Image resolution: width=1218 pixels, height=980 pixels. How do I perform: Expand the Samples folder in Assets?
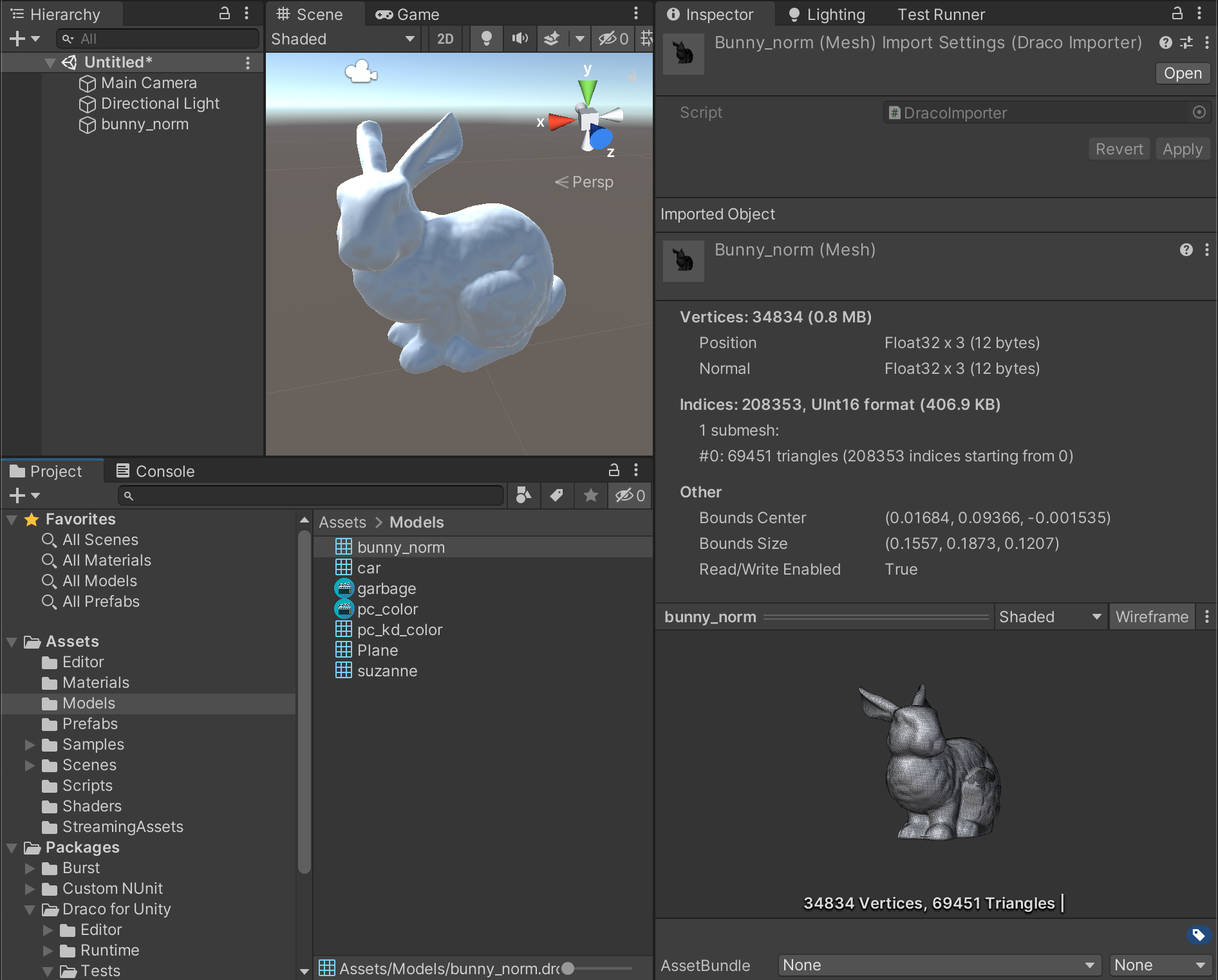[28, 744]
